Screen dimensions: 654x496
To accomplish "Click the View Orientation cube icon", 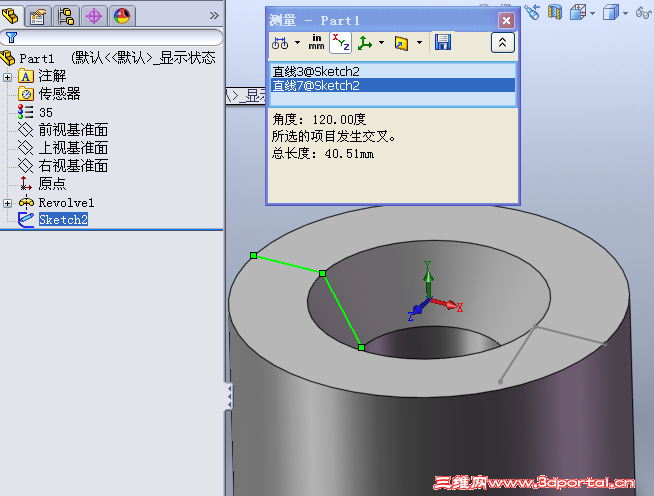I will point(578,13).
